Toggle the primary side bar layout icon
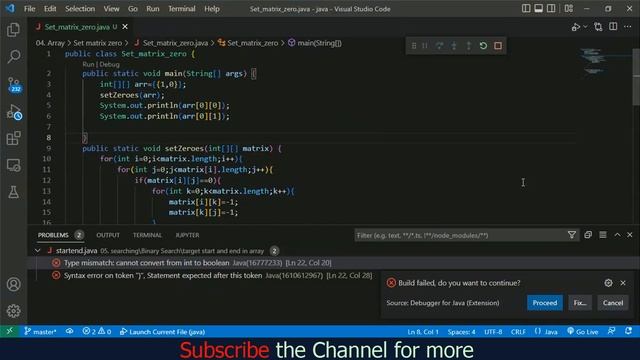 [526, 9]
